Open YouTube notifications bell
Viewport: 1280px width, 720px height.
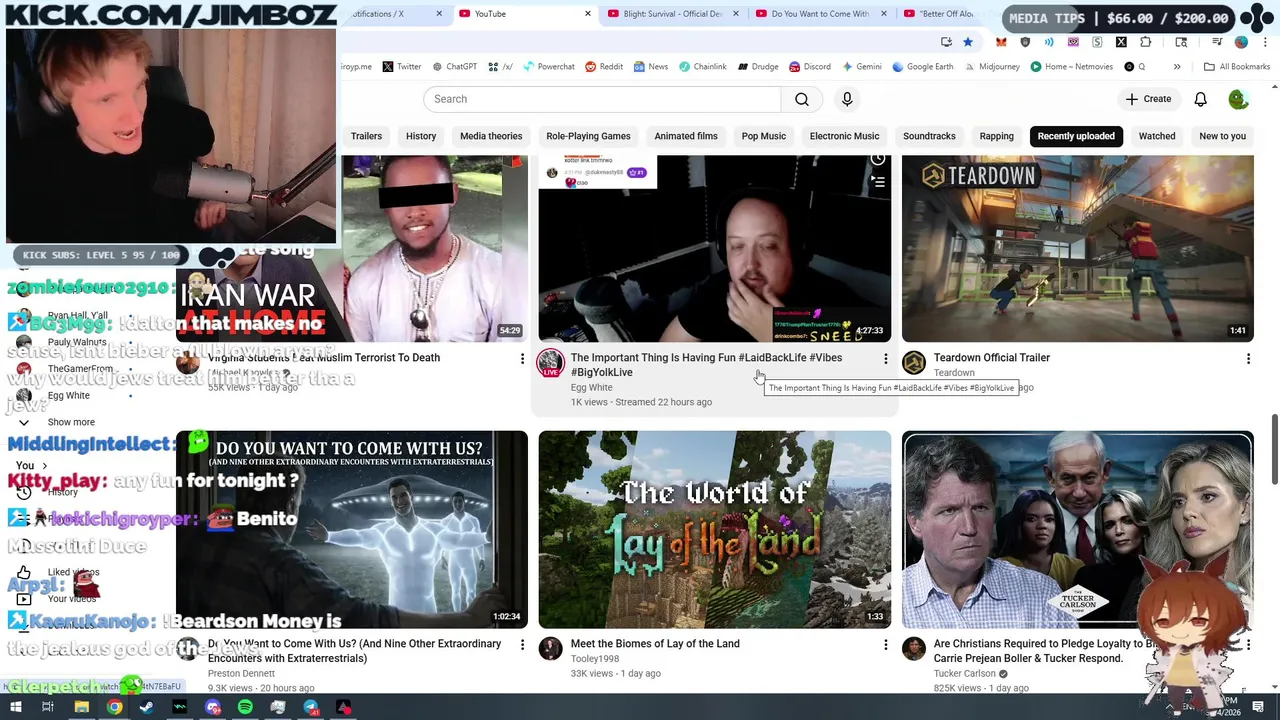(1200, 99)
